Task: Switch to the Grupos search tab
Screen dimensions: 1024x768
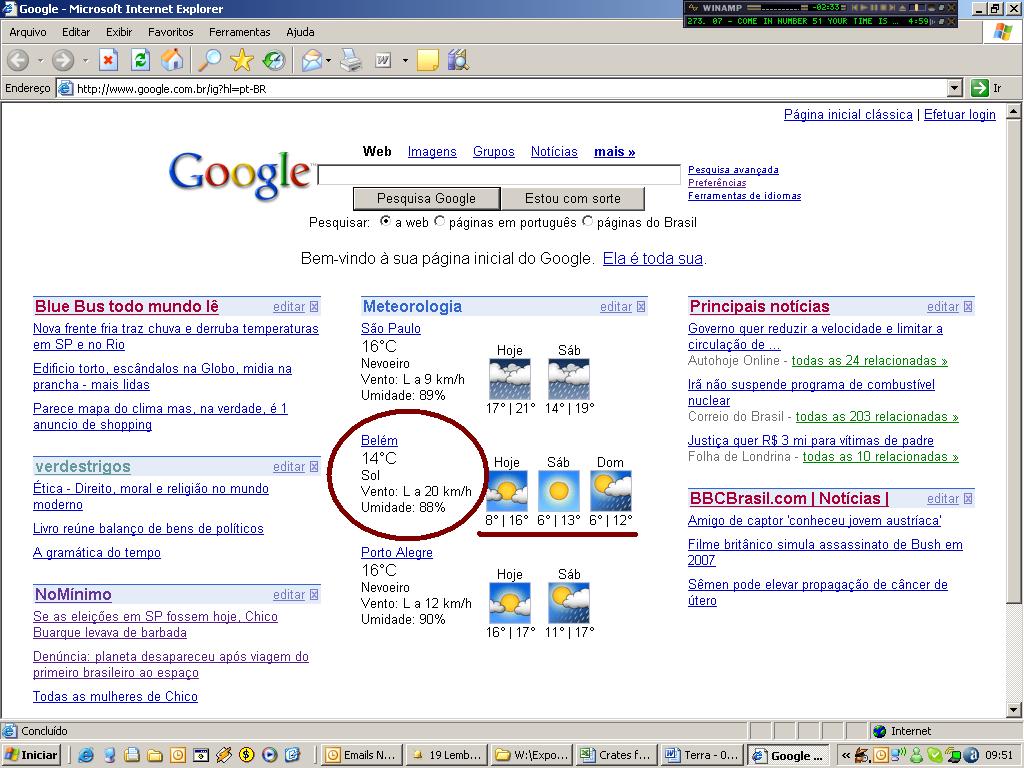Action: point(494,152)
